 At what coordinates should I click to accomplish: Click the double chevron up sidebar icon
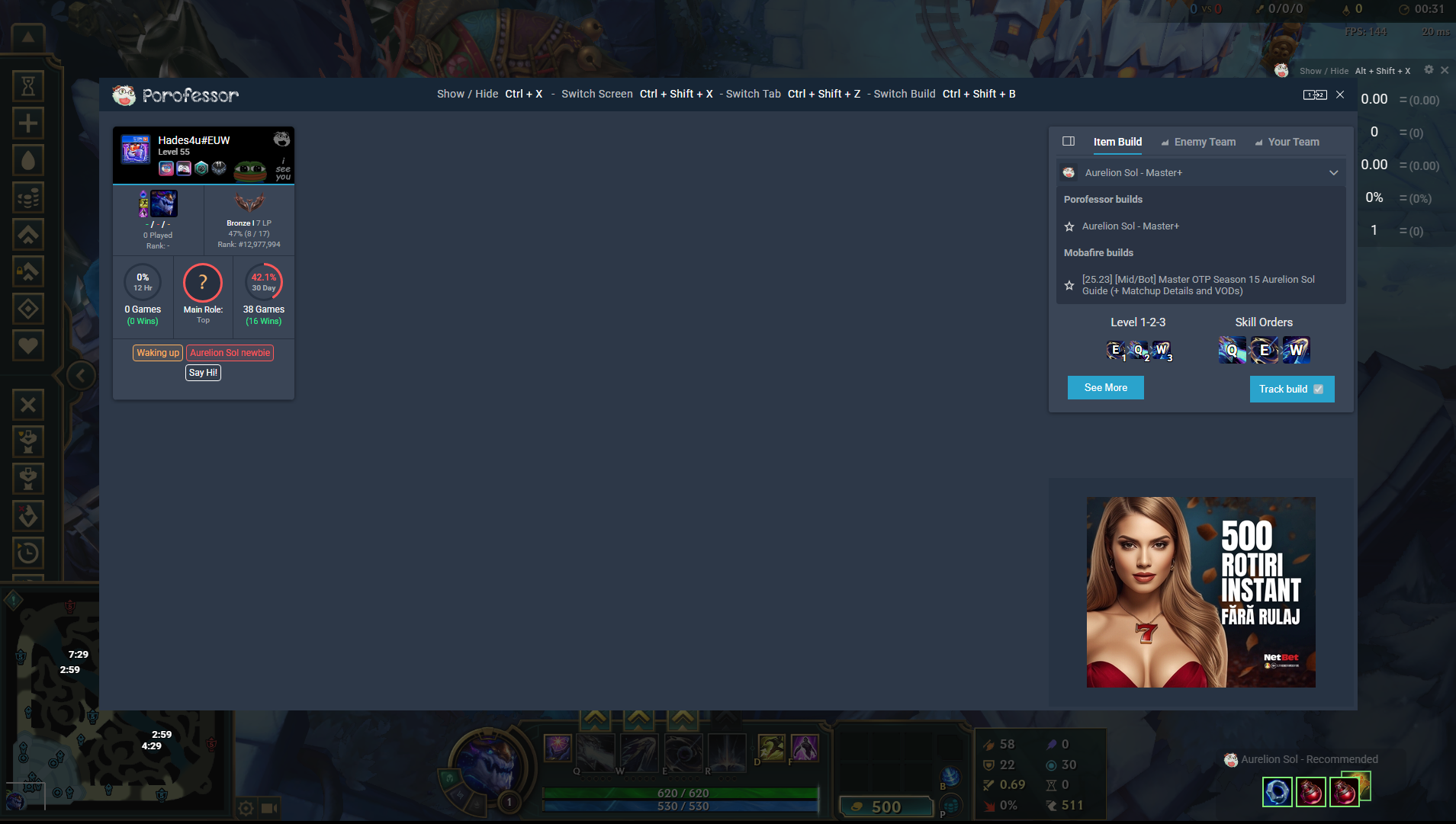pyautogui.click(x=28, y=234)
